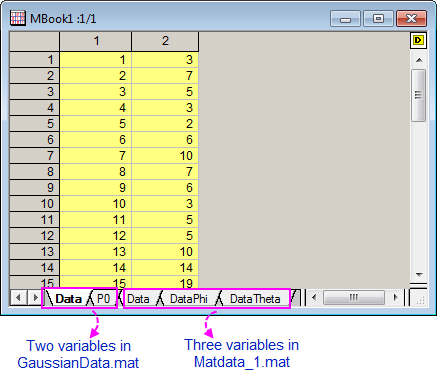This screenshot has width=438, height=381.
Task: Click row 5 column 2 cell value 2
Action: pos(165,124)
